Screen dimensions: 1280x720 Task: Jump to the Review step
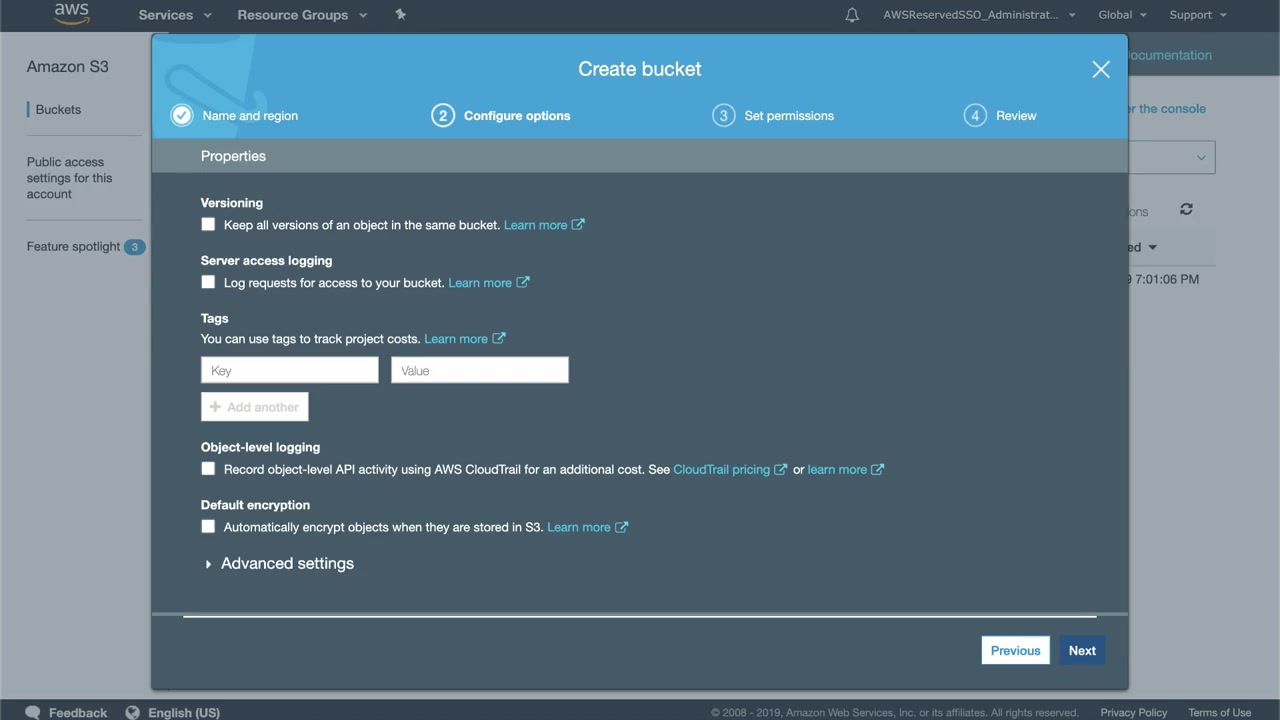click(1016, 116)
